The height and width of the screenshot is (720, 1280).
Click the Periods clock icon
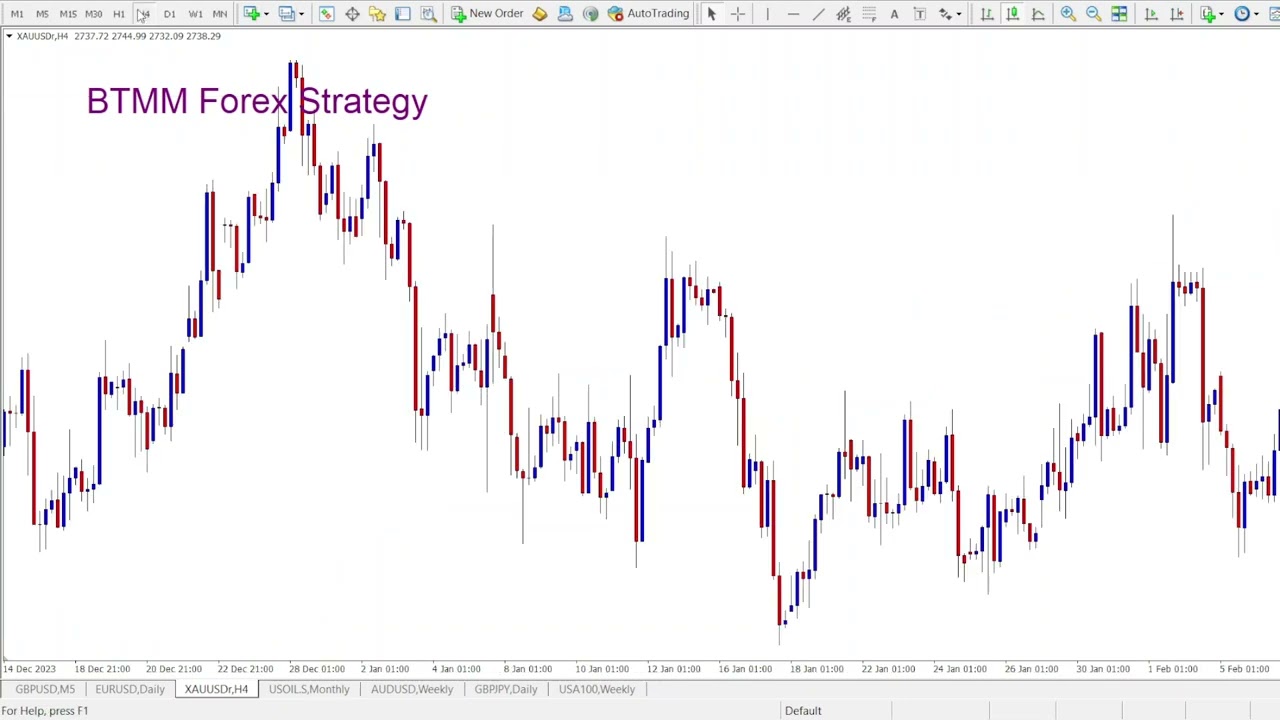1242,14
